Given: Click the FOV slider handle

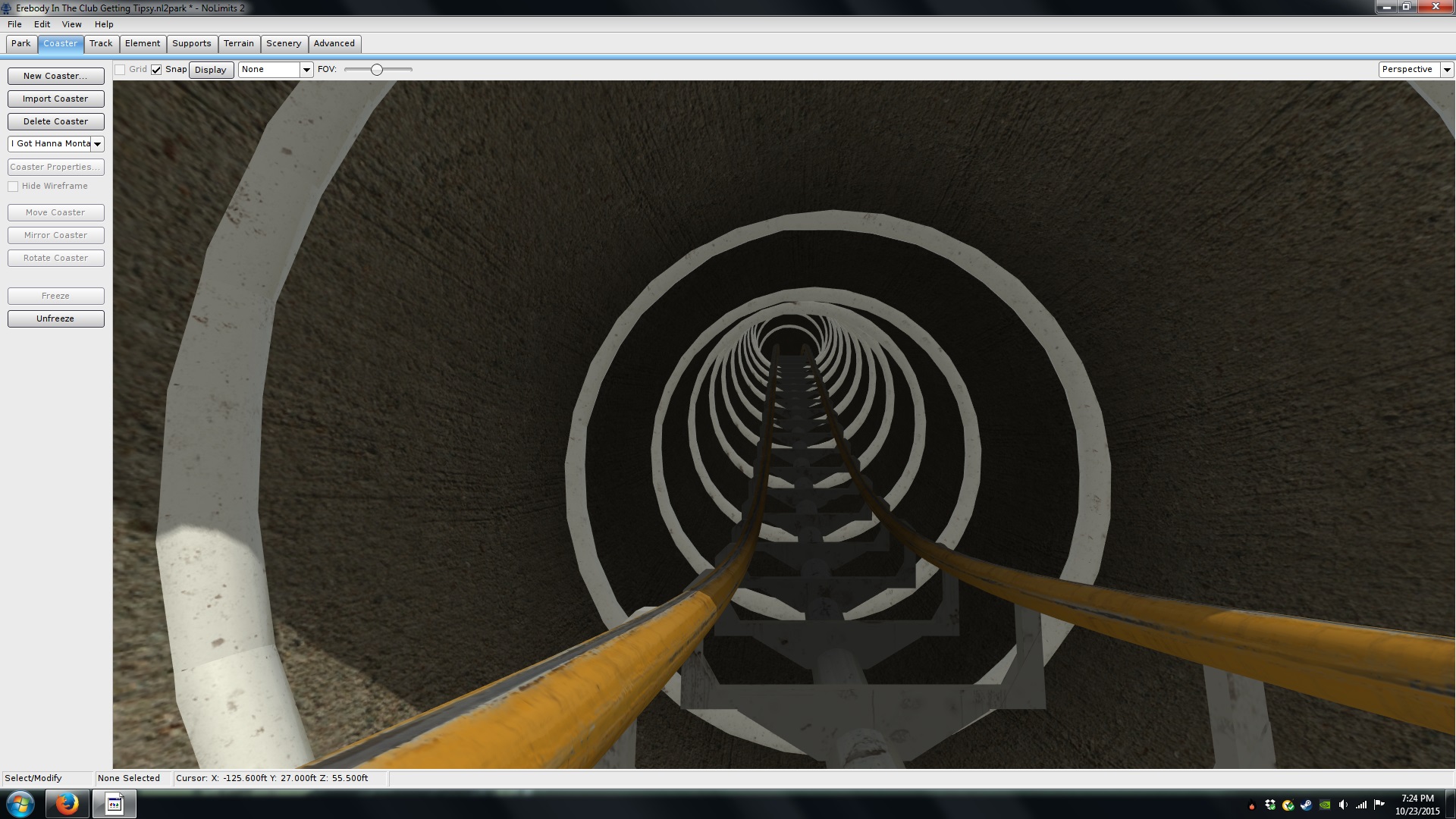Looking at the screenshot, I should coord(377,70).
